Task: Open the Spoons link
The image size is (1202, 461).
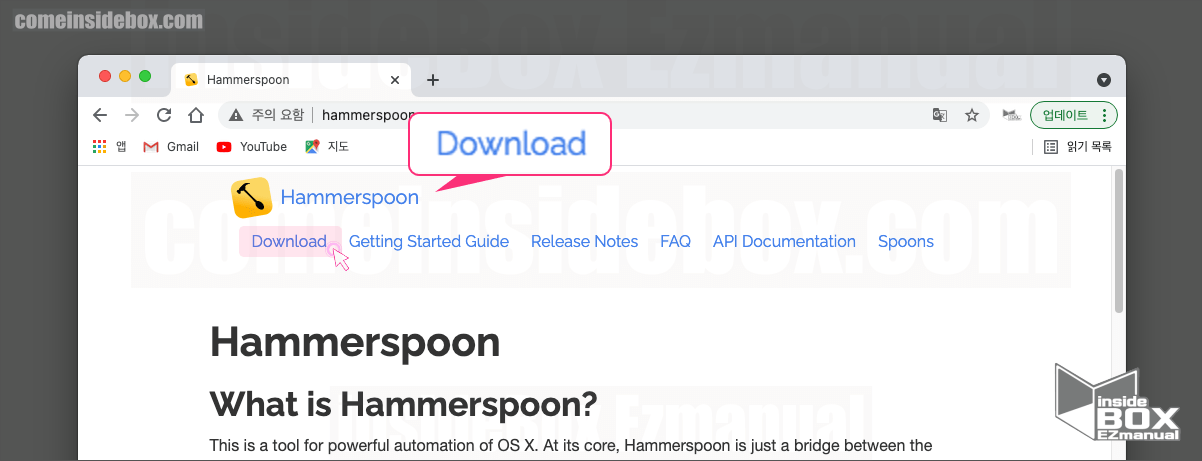Action: 906,241
